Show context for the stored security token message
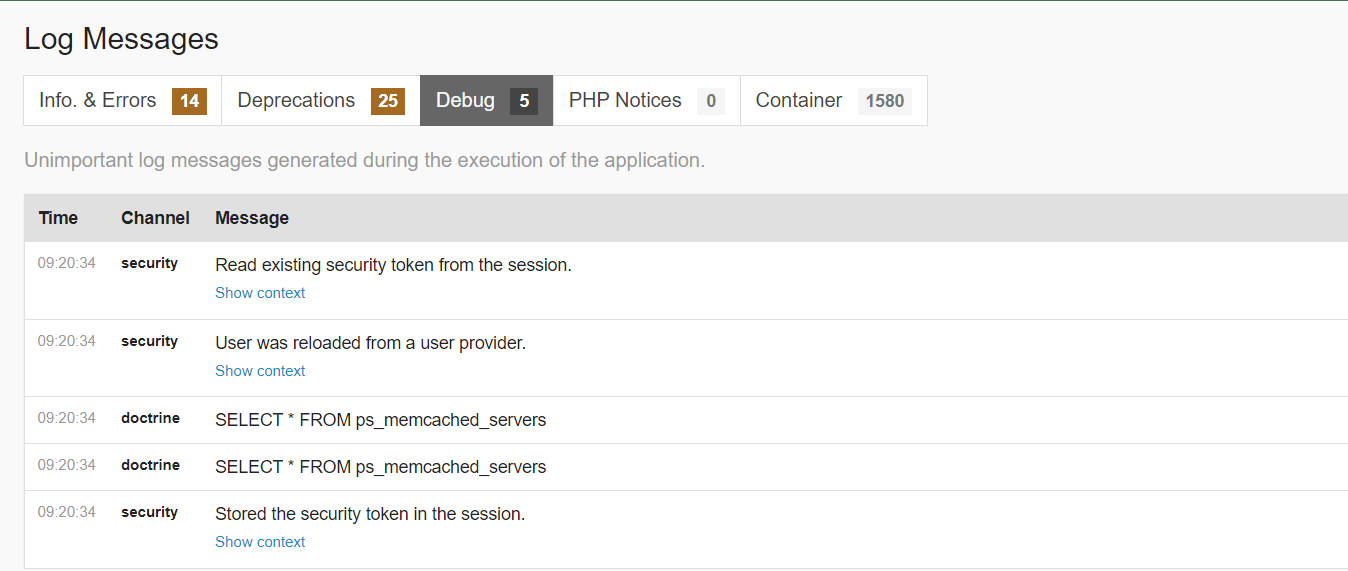 click(260, 542)
